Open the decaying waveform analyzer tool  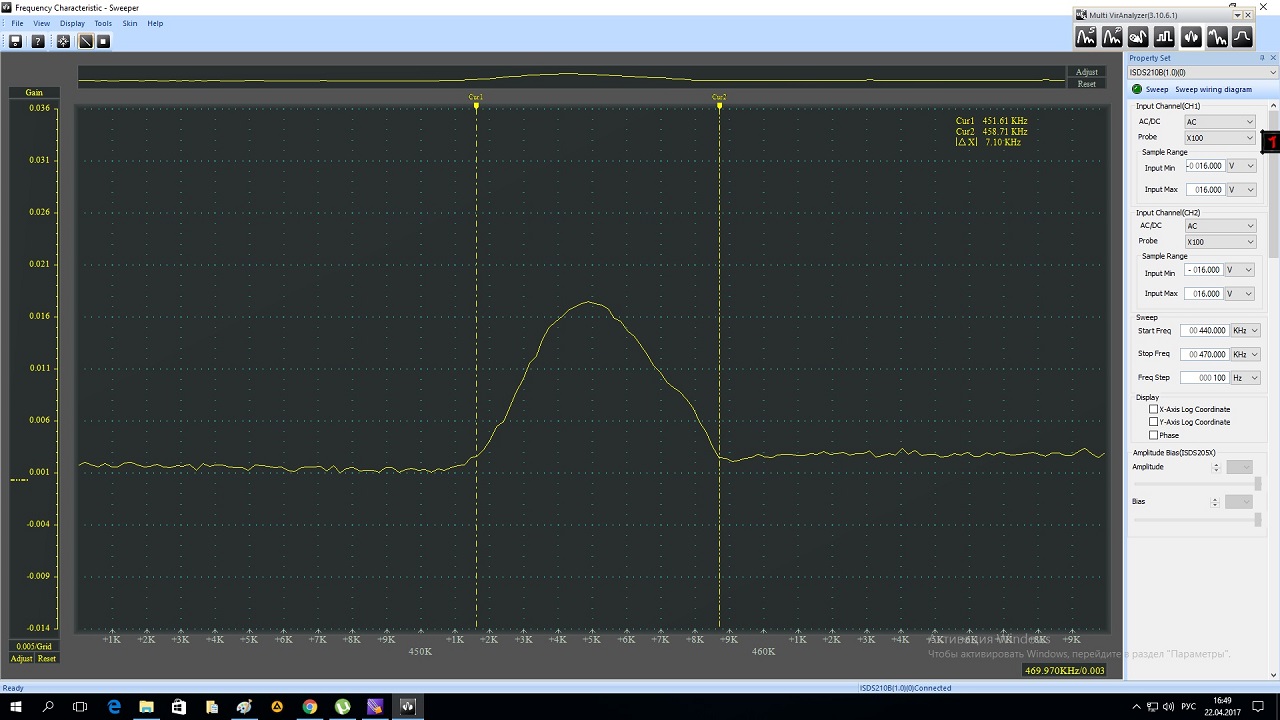pyautogui.click(x=1216, y=37)
